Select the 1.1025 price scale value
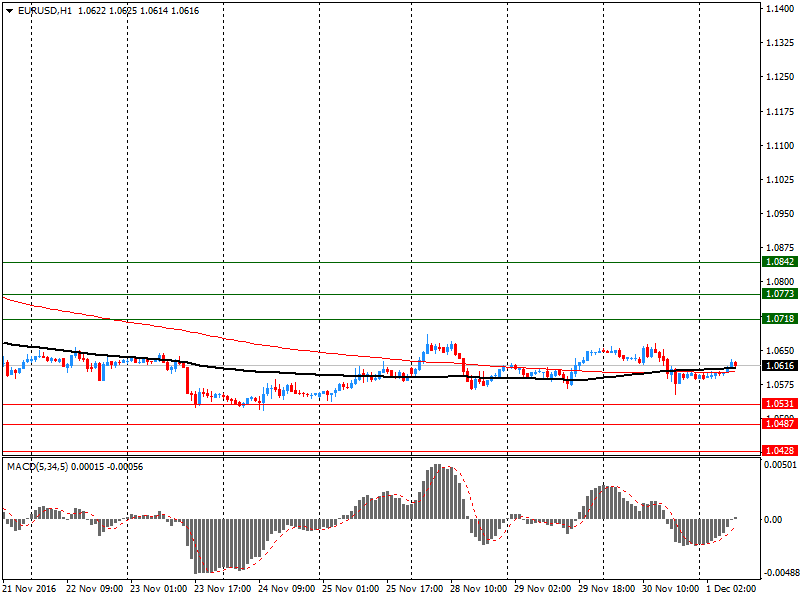800x600 pixels. coord(780,180)
